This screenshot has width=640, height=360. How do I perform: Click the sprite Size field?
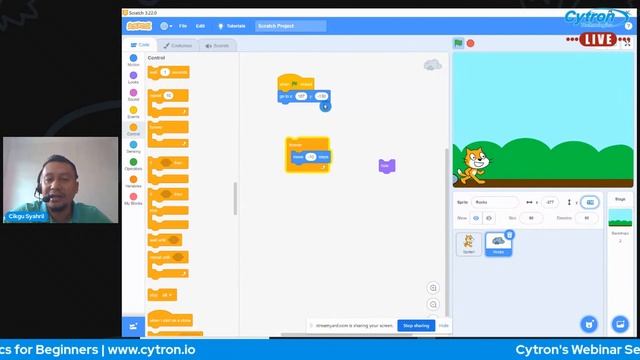(x=531, y=218)
